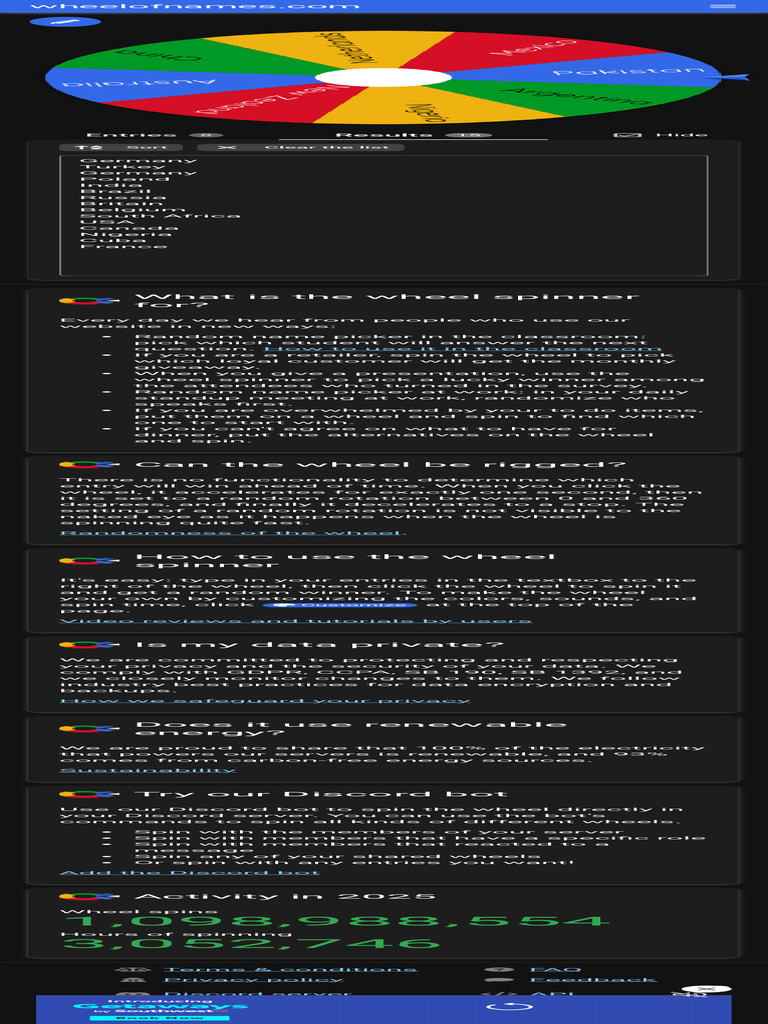The width and height of the screenshot is (768, 1024).
Task: Sort the results list
Action: 121,148
